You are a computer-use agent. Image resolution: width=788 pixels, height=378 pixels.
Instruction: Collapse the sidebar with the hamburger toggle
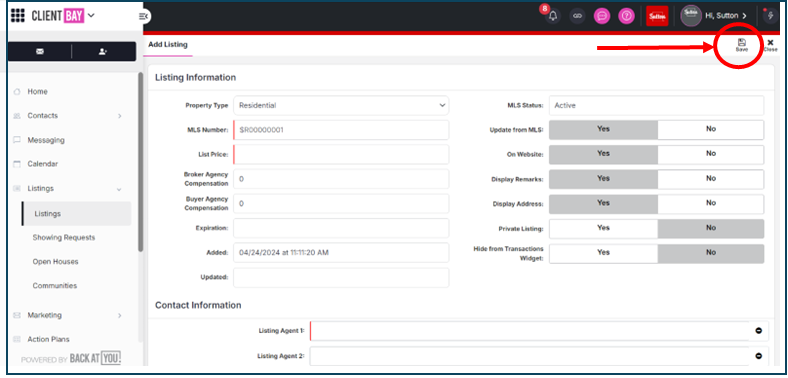pos(144,16)
